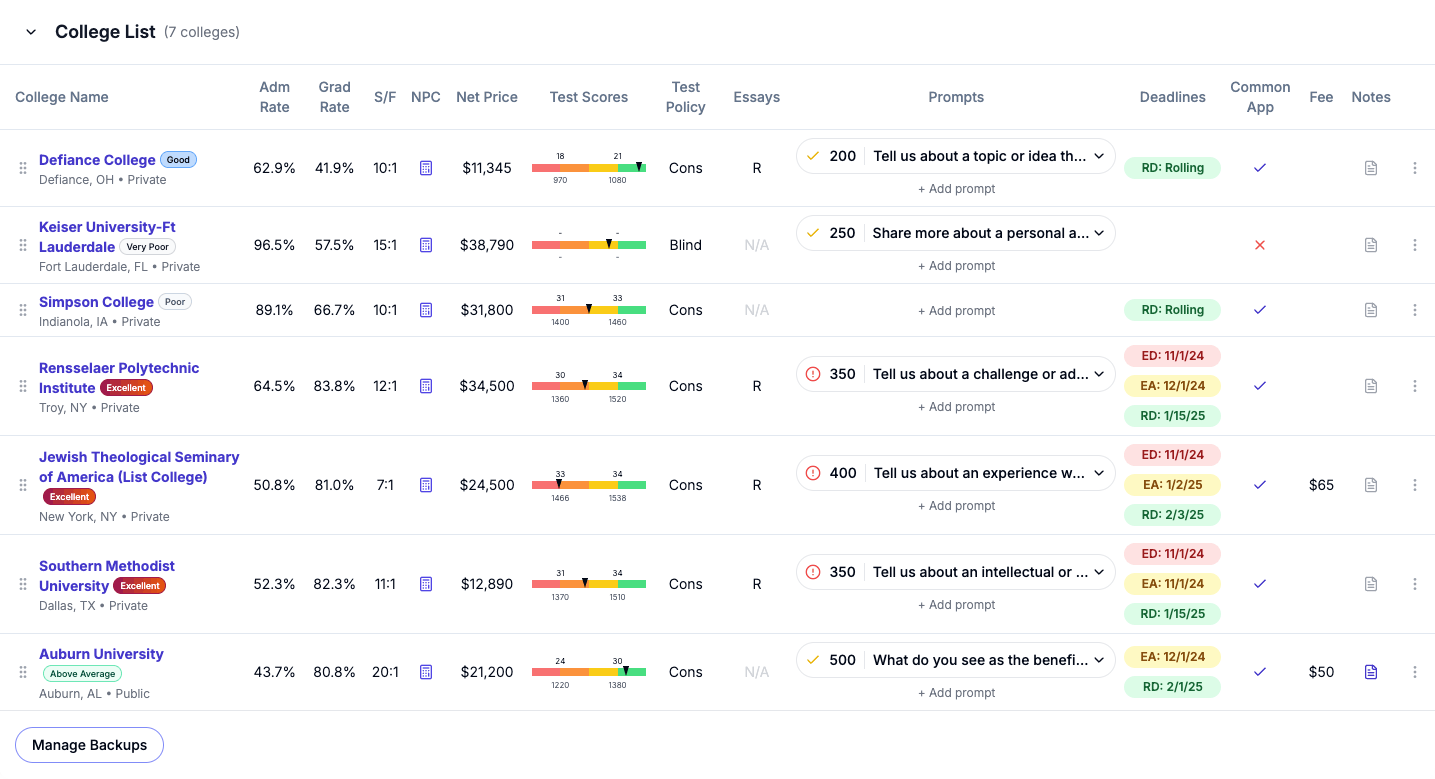Image resolution: width=1435 pixels, height=779 pixels.
Task: Toggle Common App checkmark for Rensselaer Polytechnic
Action: pyautogui.click(x=1260, y=386)
